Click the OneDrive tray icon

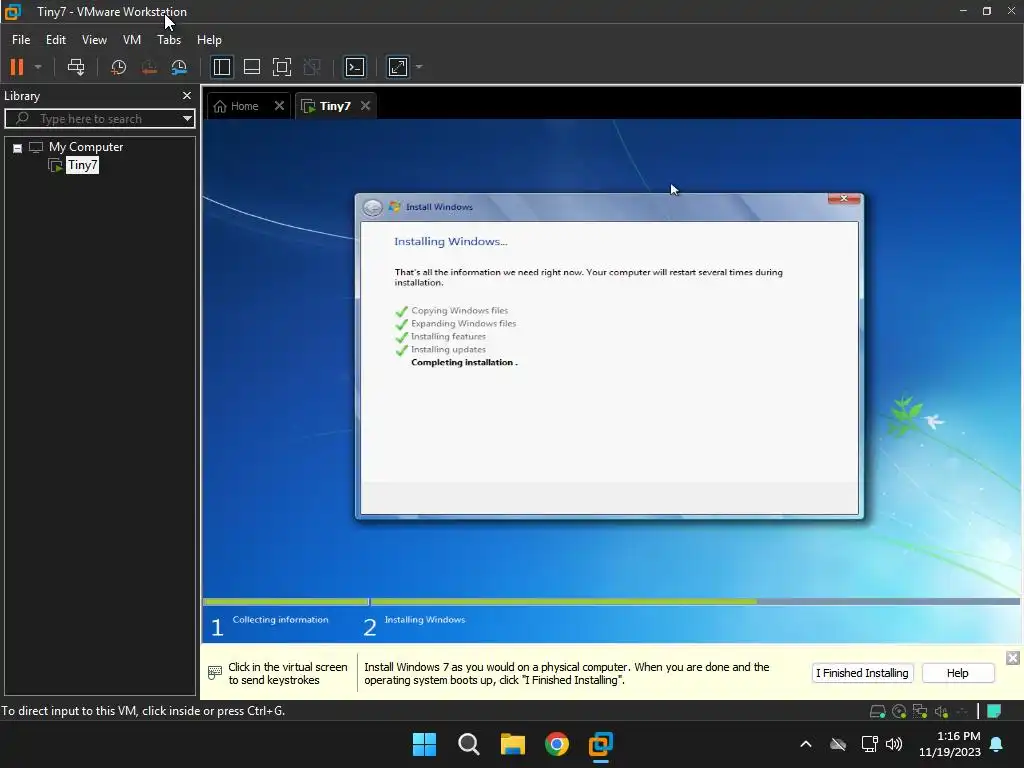pyautogui.click(x=838, y=744)
